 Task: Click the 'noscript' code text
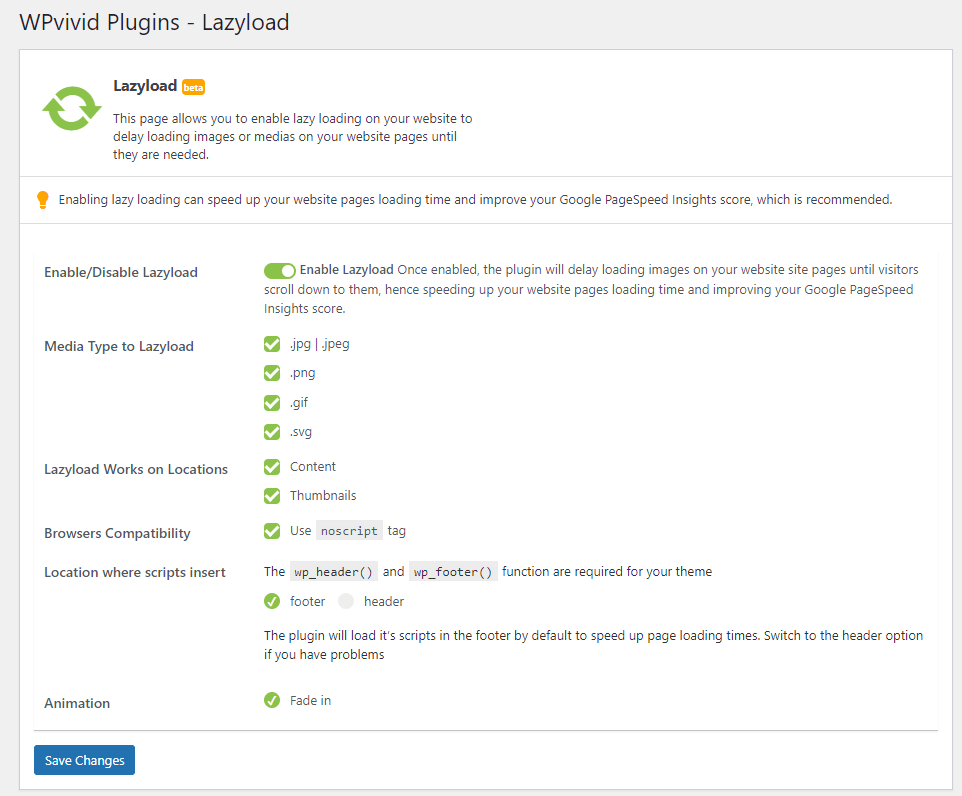pyautogui.click(x=349, y=531)
